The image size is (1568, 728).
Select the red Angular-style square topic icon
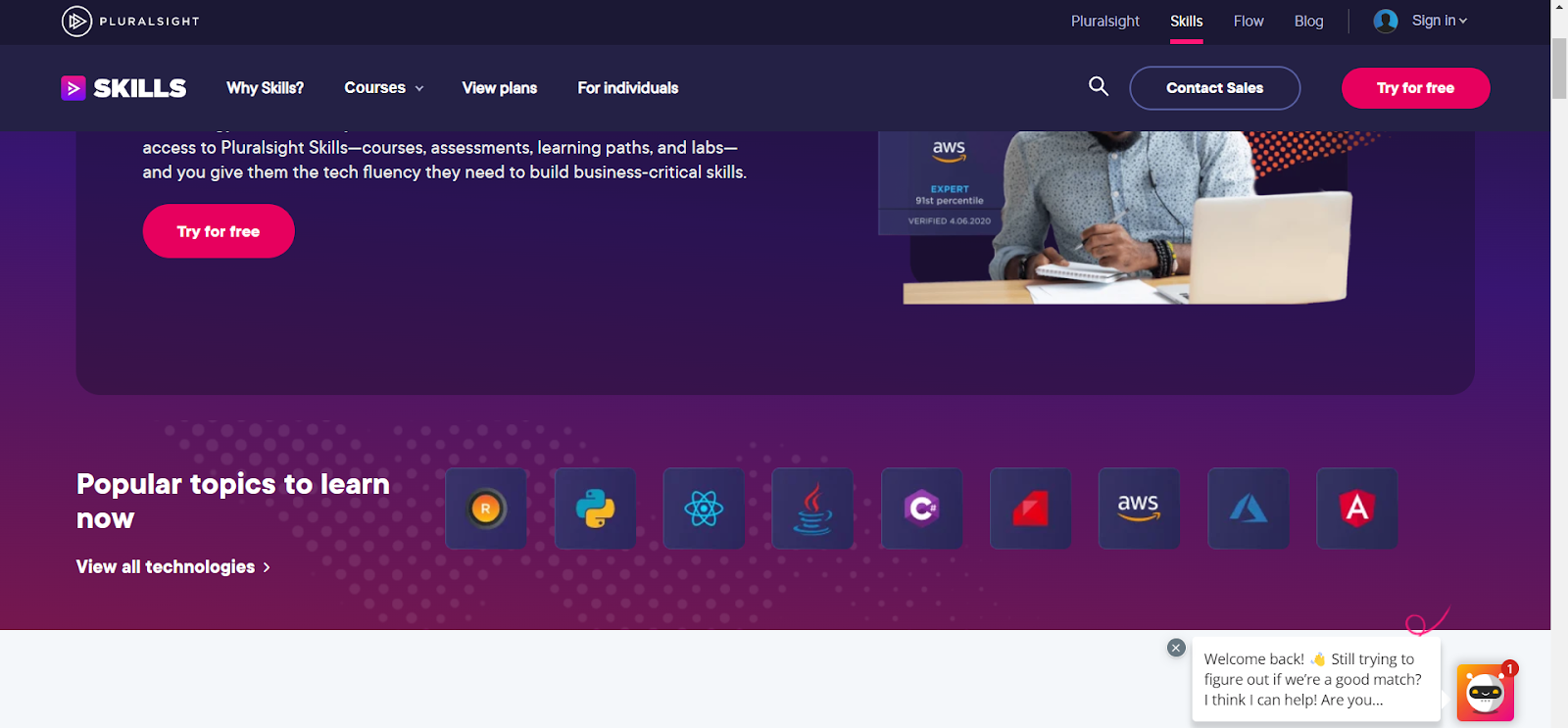pyautogui.click(x=1031, y=509)
